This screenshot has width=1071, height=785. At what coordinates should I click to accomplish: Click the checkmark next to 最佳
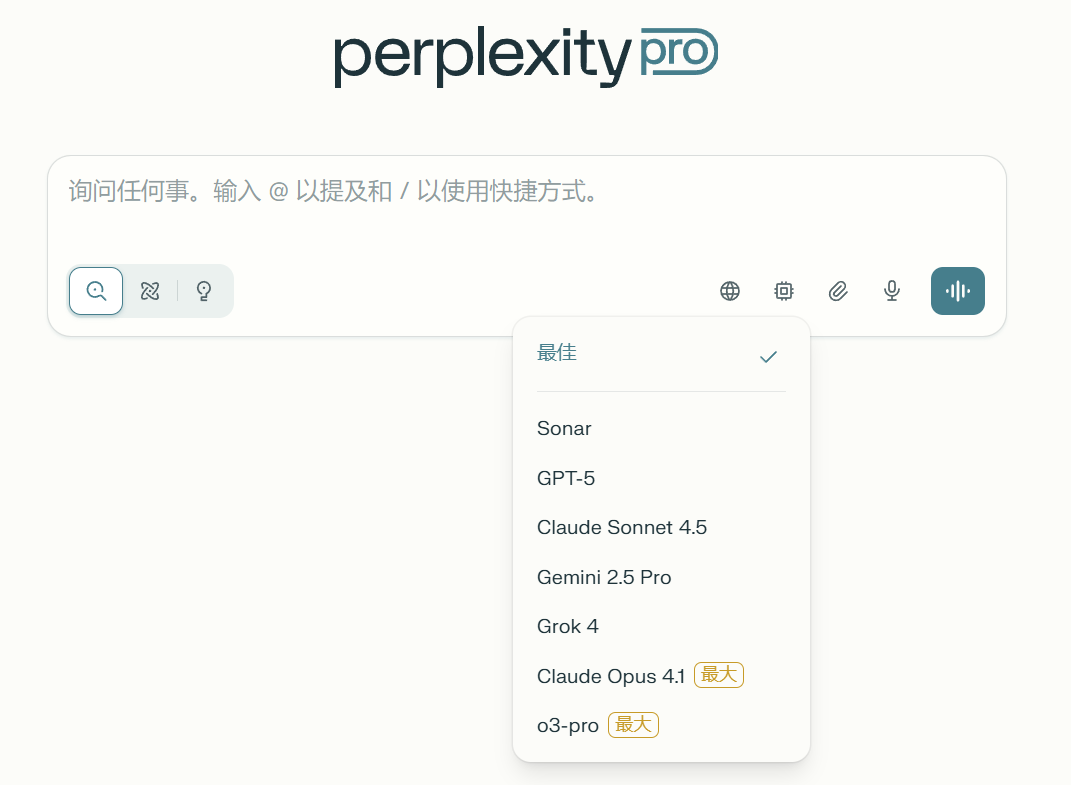coord(768,357)
